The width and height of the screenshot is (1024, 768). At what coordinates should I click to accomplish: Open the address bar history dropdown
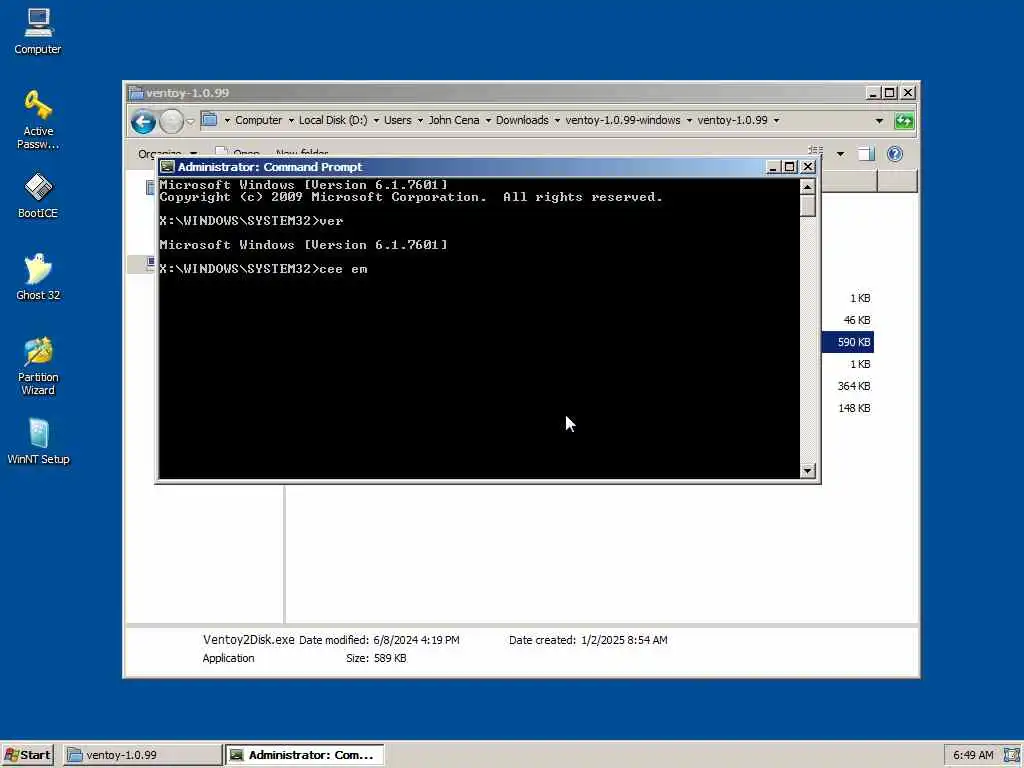pos(879,121)
